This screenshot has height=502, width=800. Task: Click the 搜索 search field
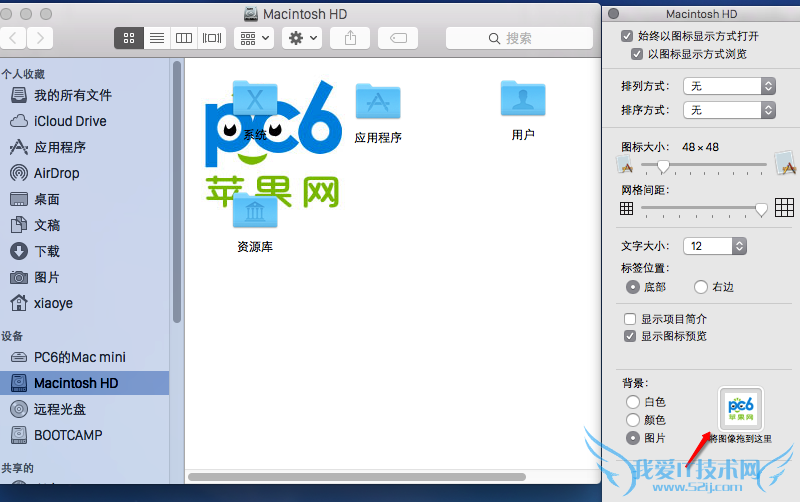pos(518,38)
